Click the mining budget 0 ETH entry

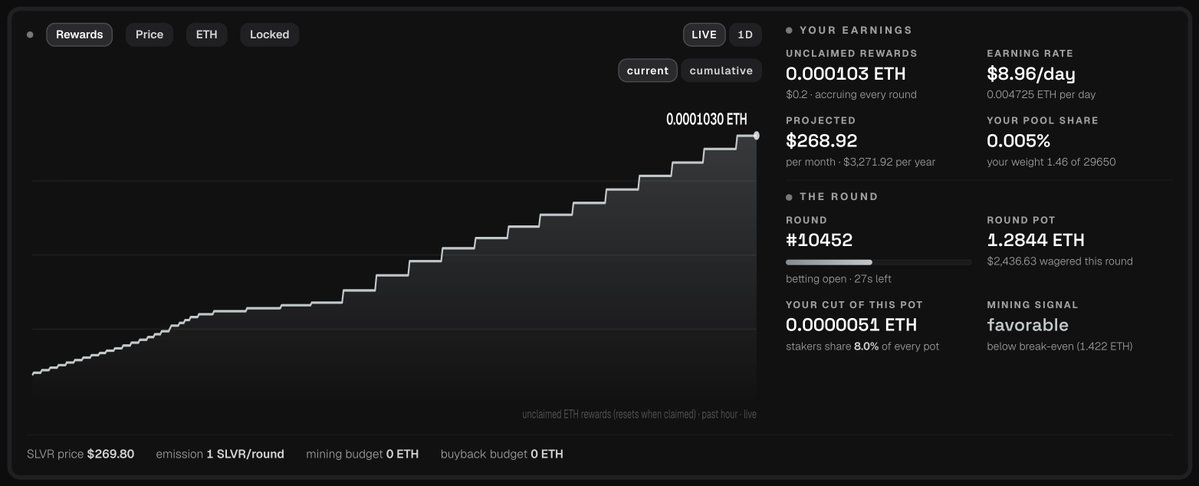362,454
